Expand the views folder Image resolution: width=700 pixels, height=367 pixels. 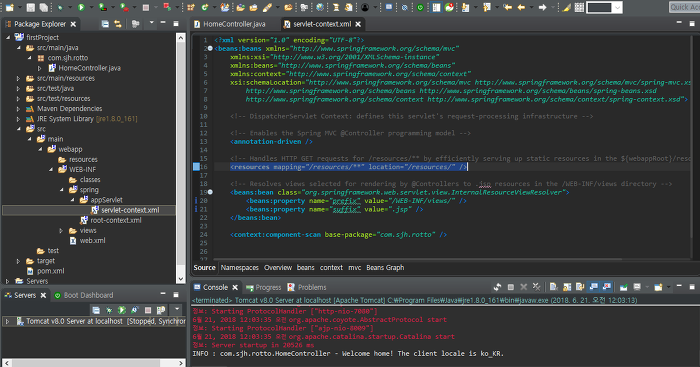[x=62, y=230]
